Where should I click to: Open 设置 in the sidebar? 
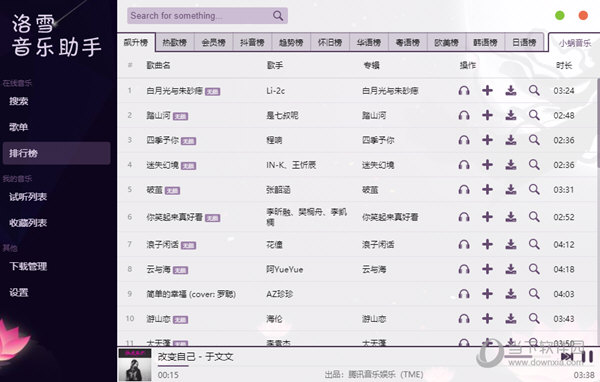coord(57,292)
